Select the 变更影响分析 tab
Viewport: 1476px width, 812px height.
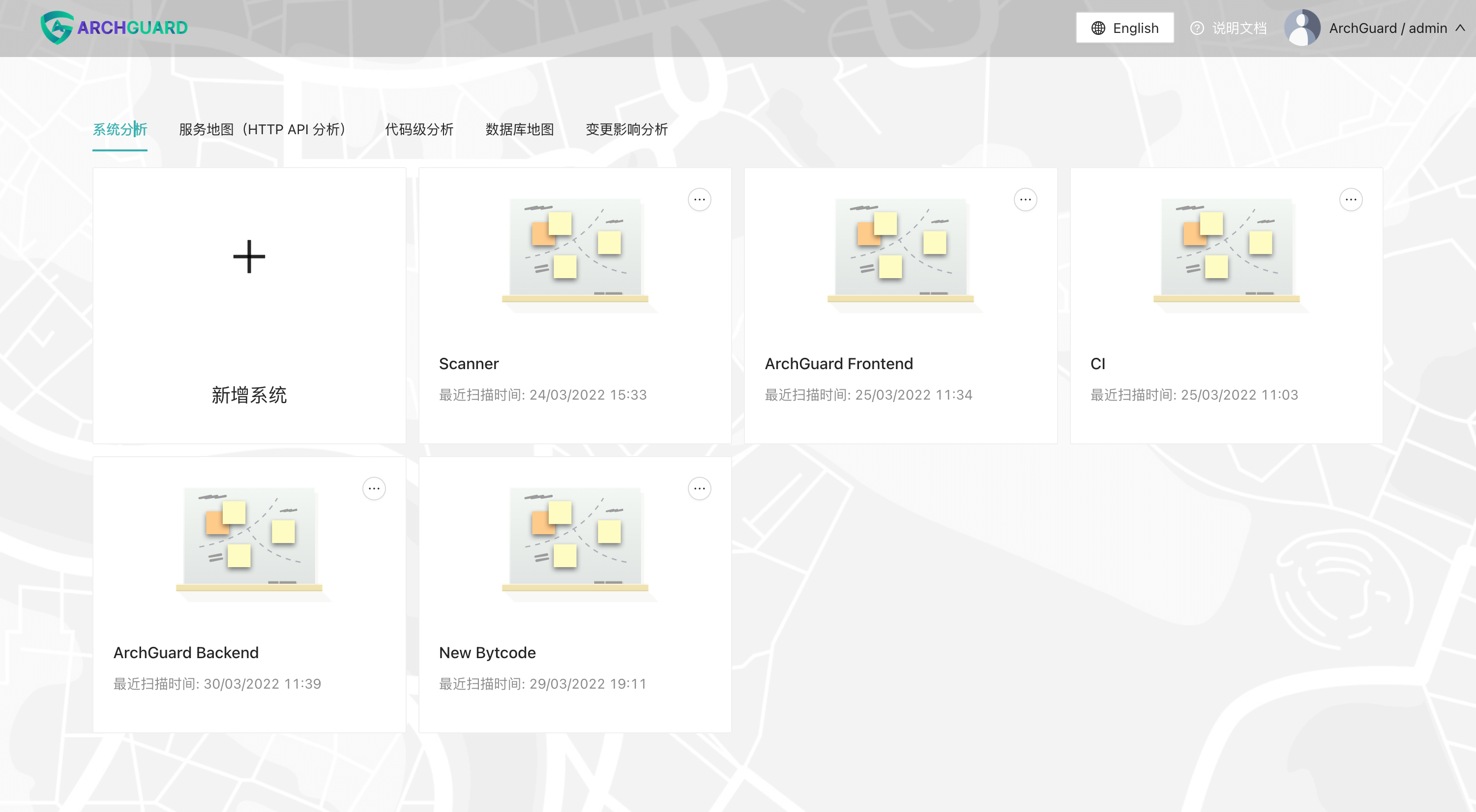[x=626, y=129]
